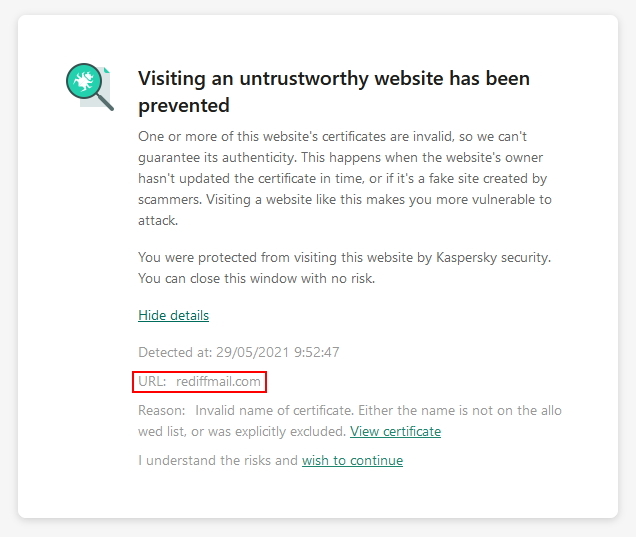Click the 'URL:' label
This screenshot has height=537, width=636.
tap(152, 381)
